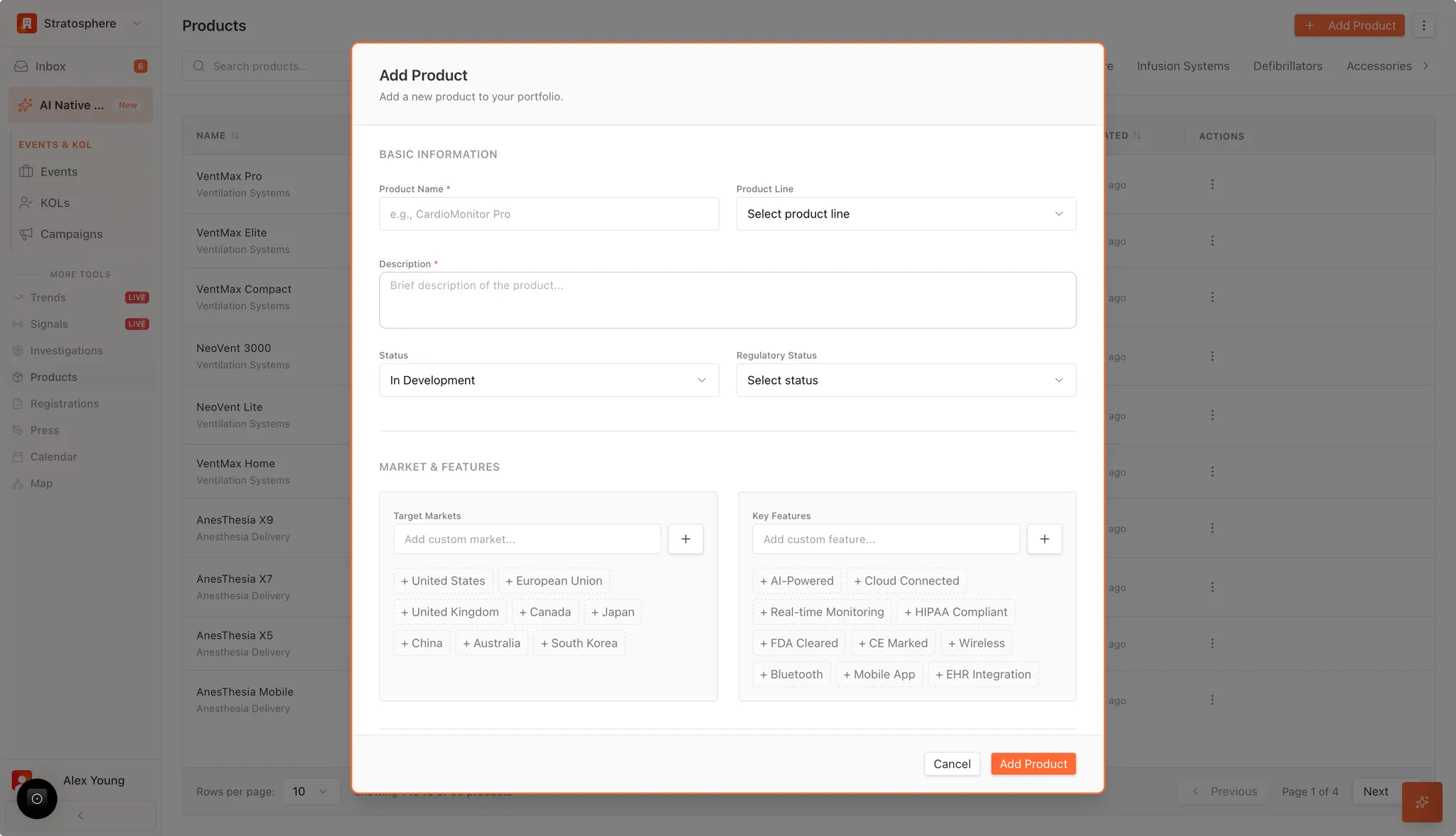Select the Events icon under Events & KOL
Screen dimensions: 1456x836
tap(26, 171)
